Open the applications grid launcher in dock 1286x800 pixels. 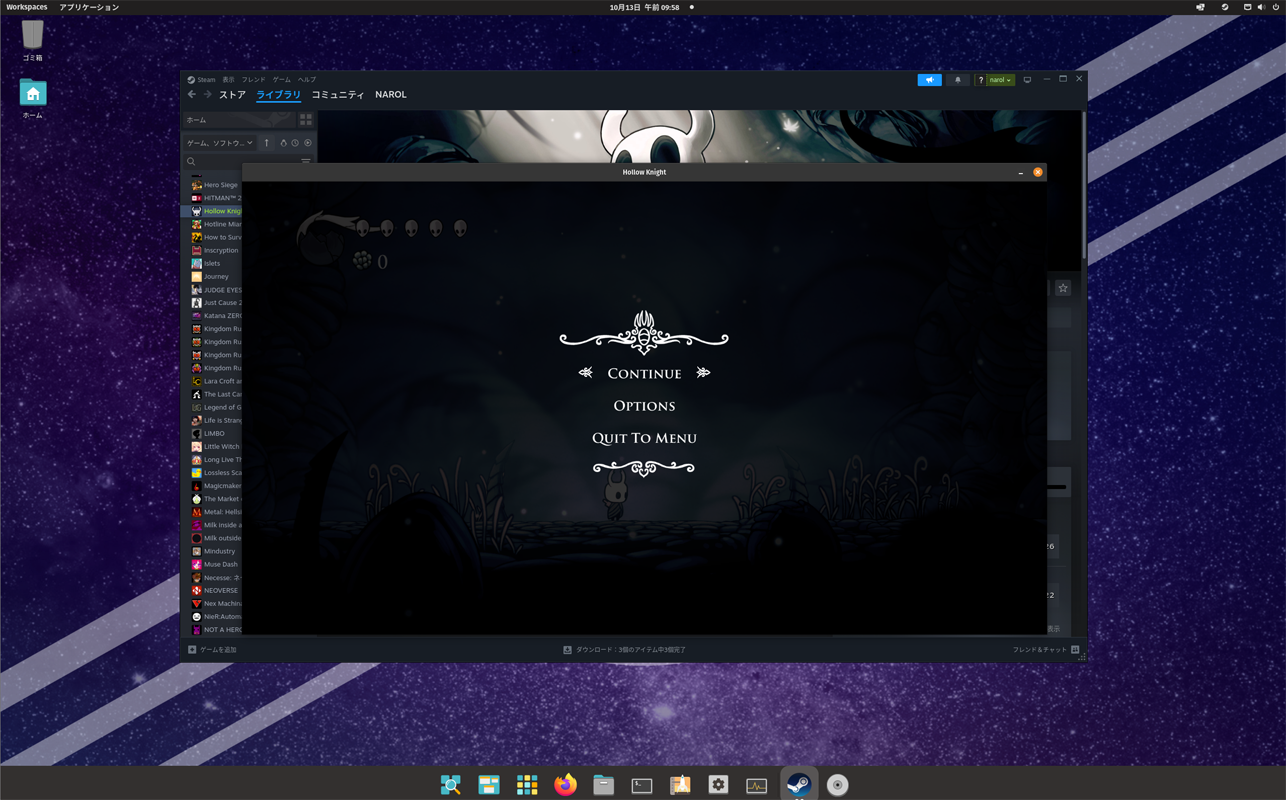[527, 785]
